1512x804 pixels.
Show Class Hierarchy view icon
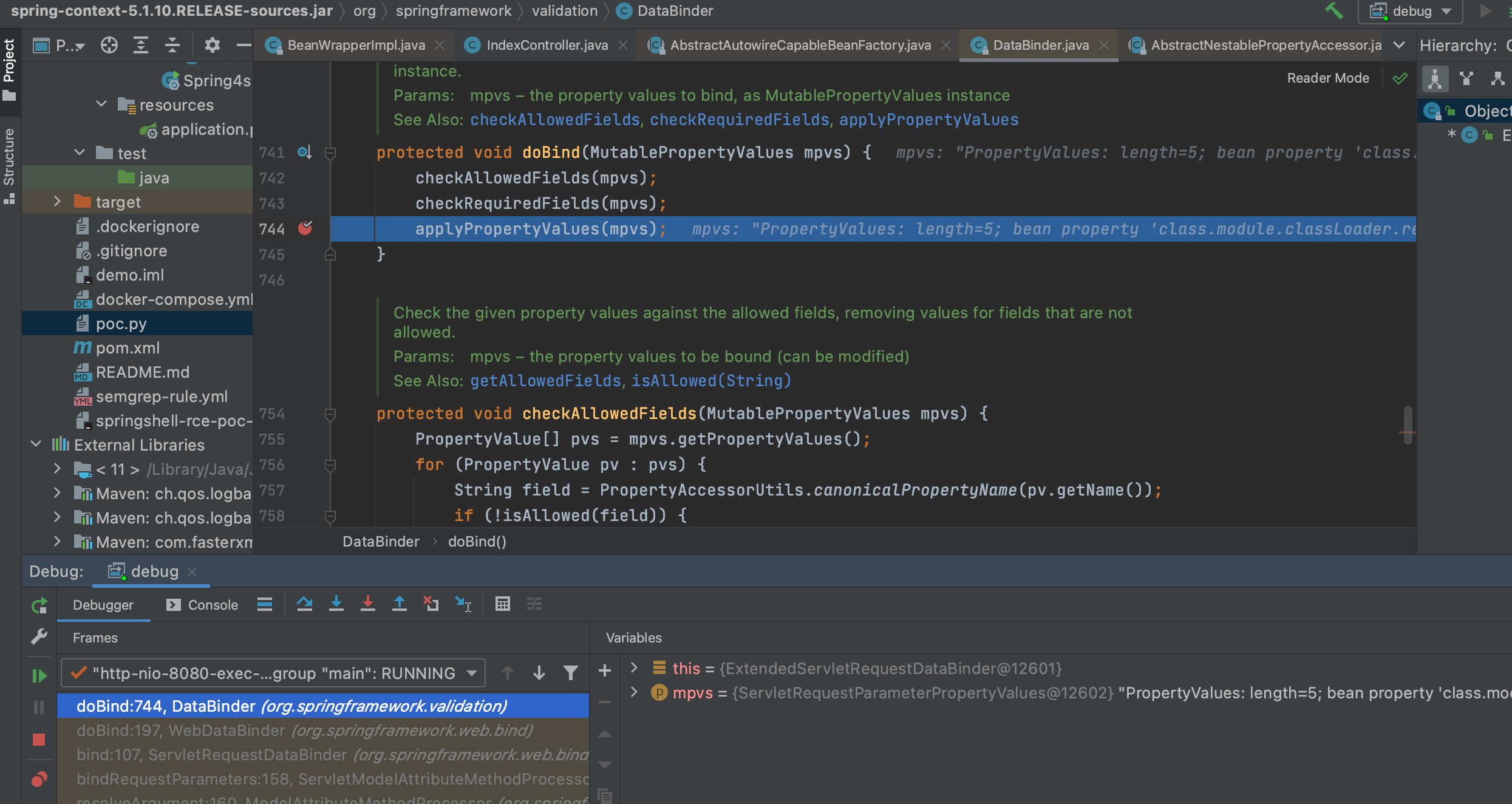coord(1435,78)
